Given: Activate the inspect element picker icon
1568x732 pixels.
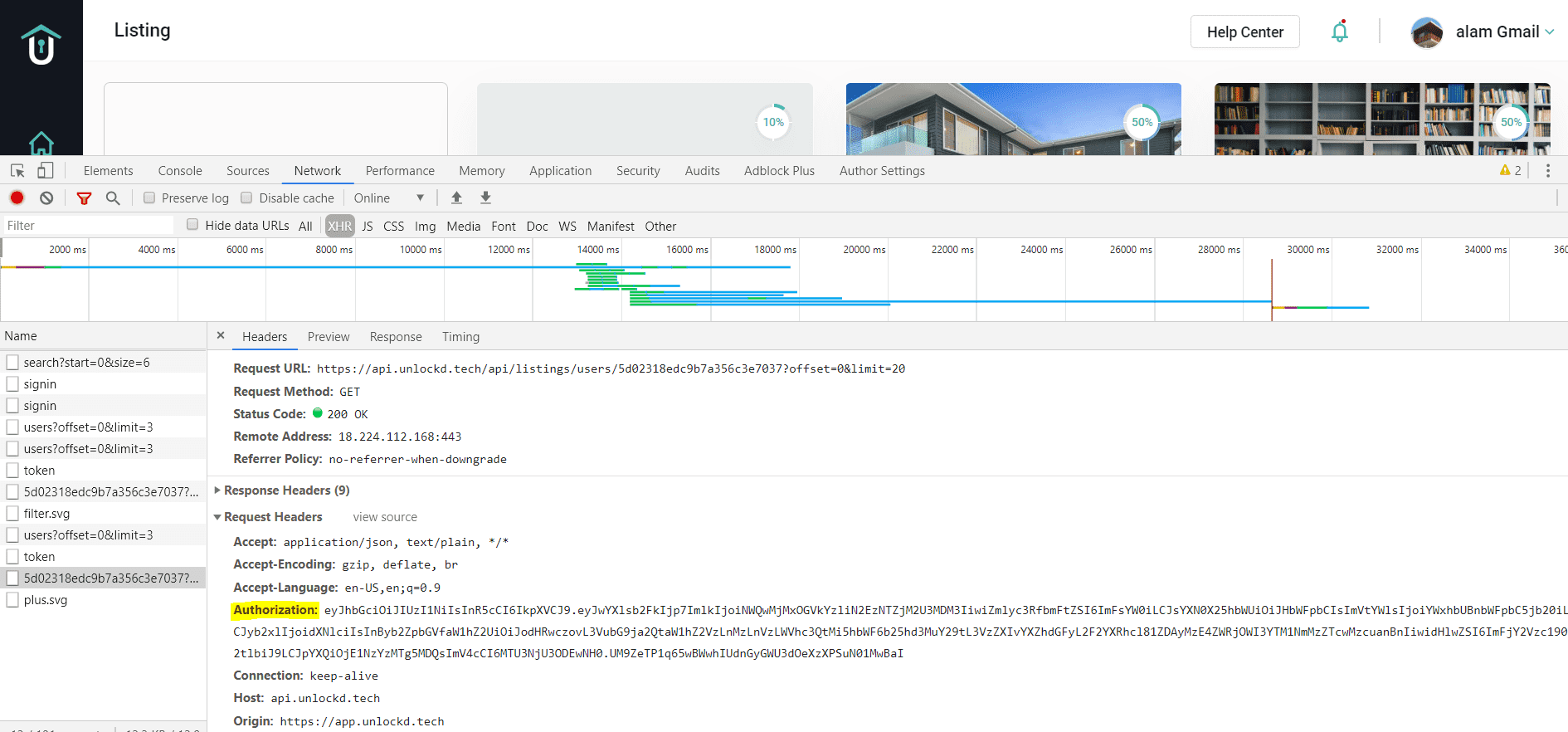Looking at the screenshot, I should (x=17, y=170).
